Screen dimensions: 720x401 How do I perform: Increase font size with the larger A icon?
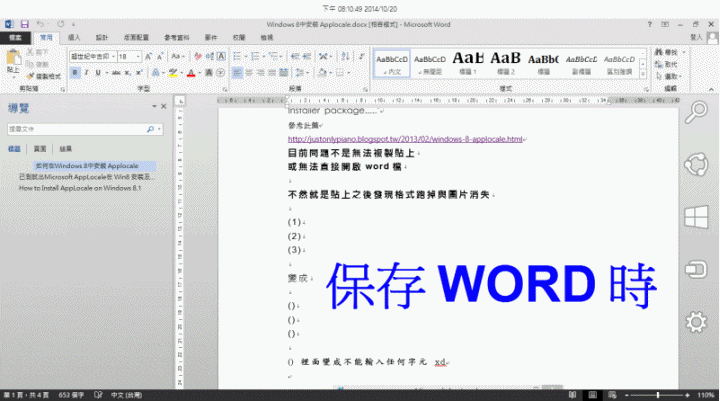coord(148,56)
